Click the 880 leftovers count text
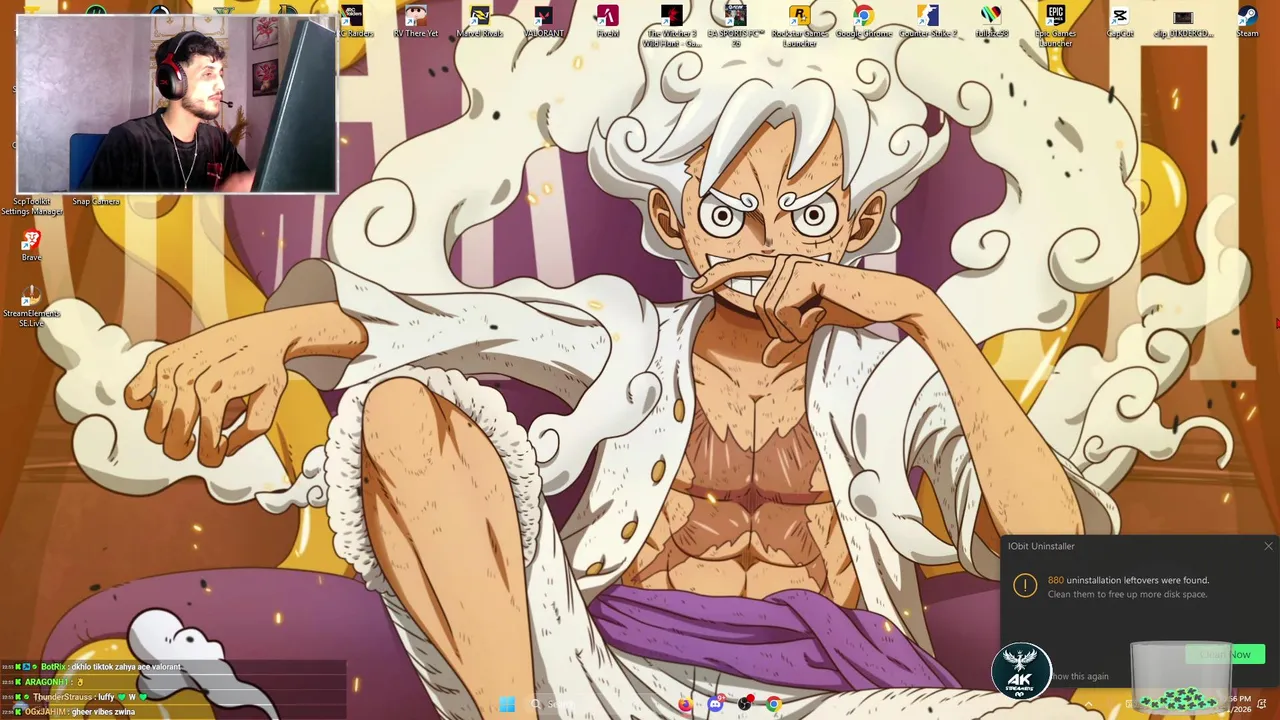The height and width of the screenshot is (720, 1280). coord(1055,580)
